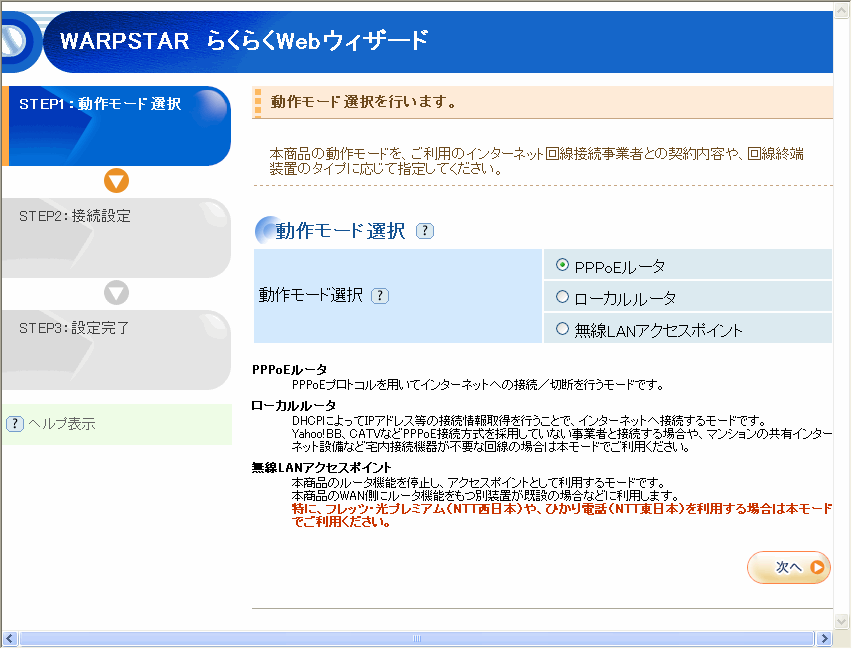The image size is (852, 649).
Task: Click the DHCPによってIPアドレス description line
Action: [x=529, y=421]
